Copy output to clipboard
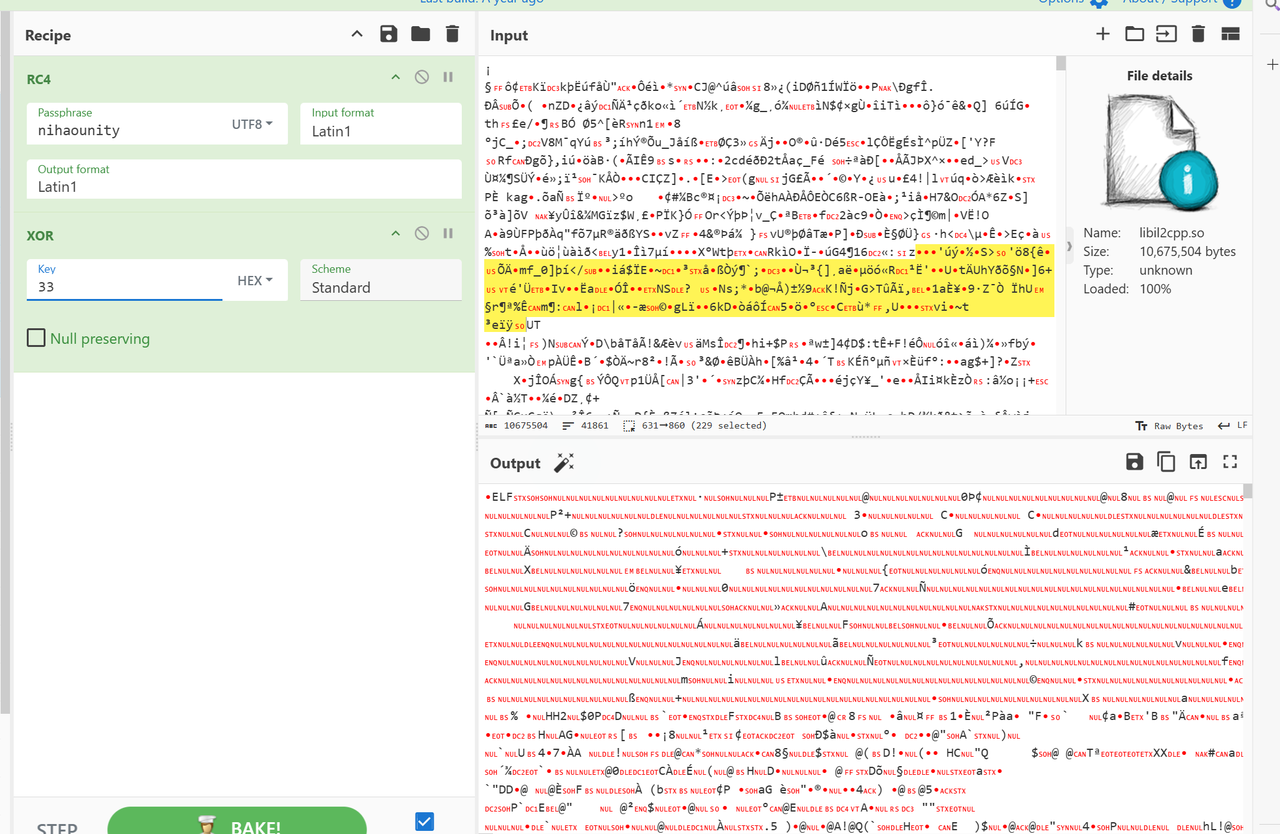1280x834 pixels. (x=1166, y=462)
